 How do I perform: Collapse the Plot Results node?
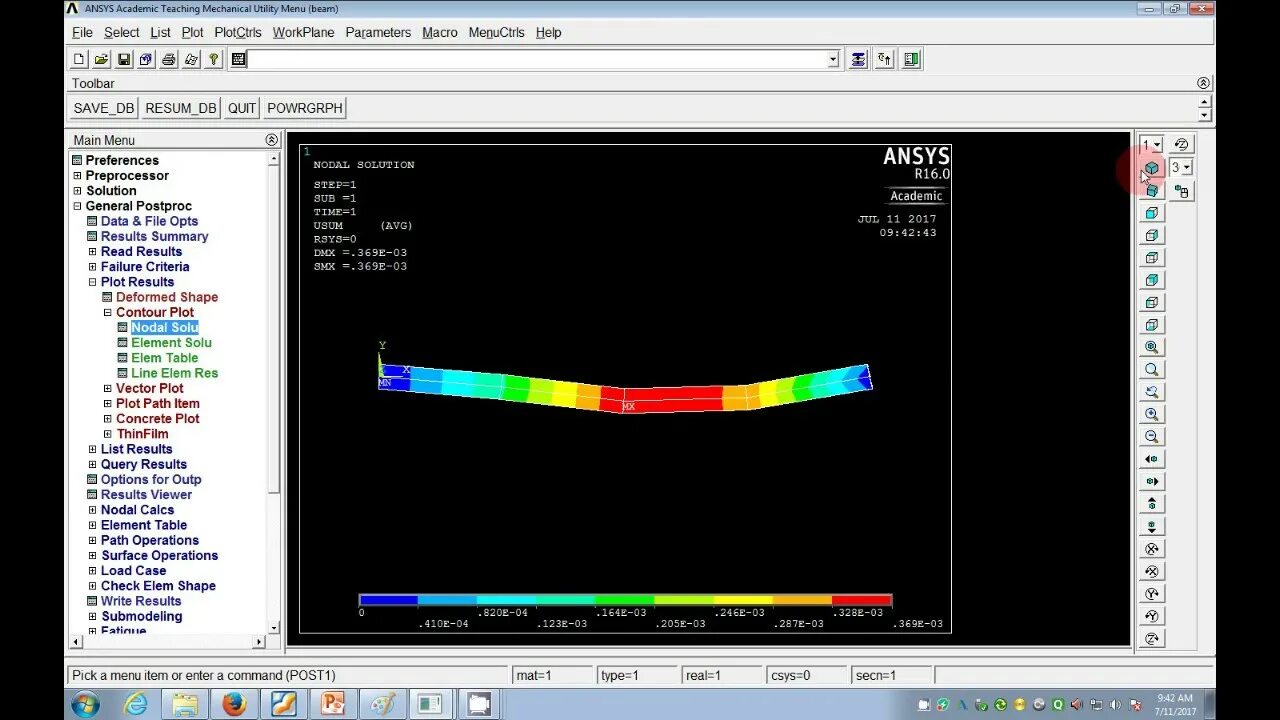pos(92,282)
